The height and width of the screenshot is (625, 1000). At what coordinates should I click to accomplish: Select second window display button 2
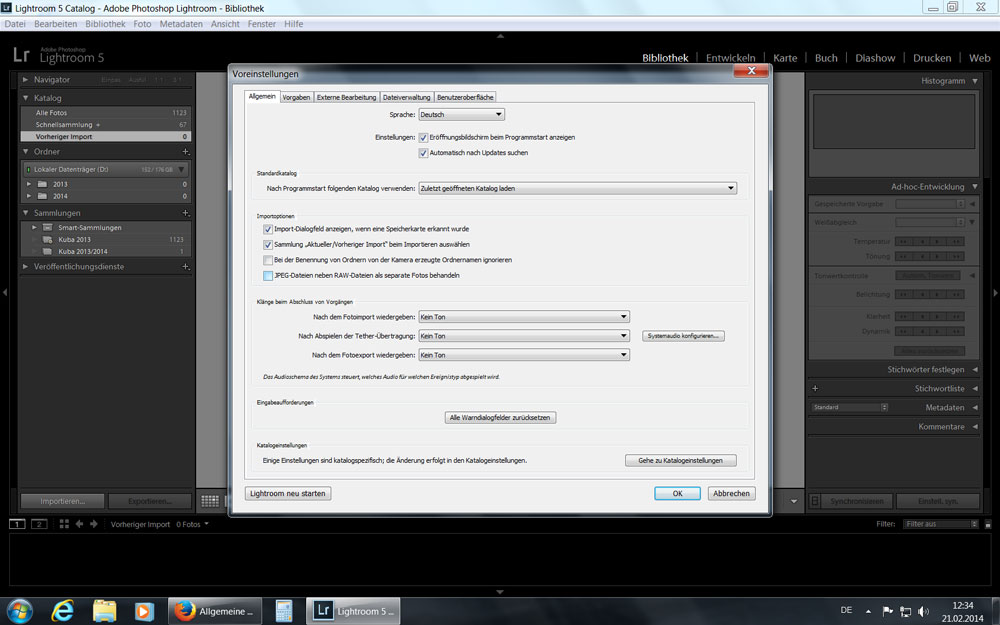(40, 524)
